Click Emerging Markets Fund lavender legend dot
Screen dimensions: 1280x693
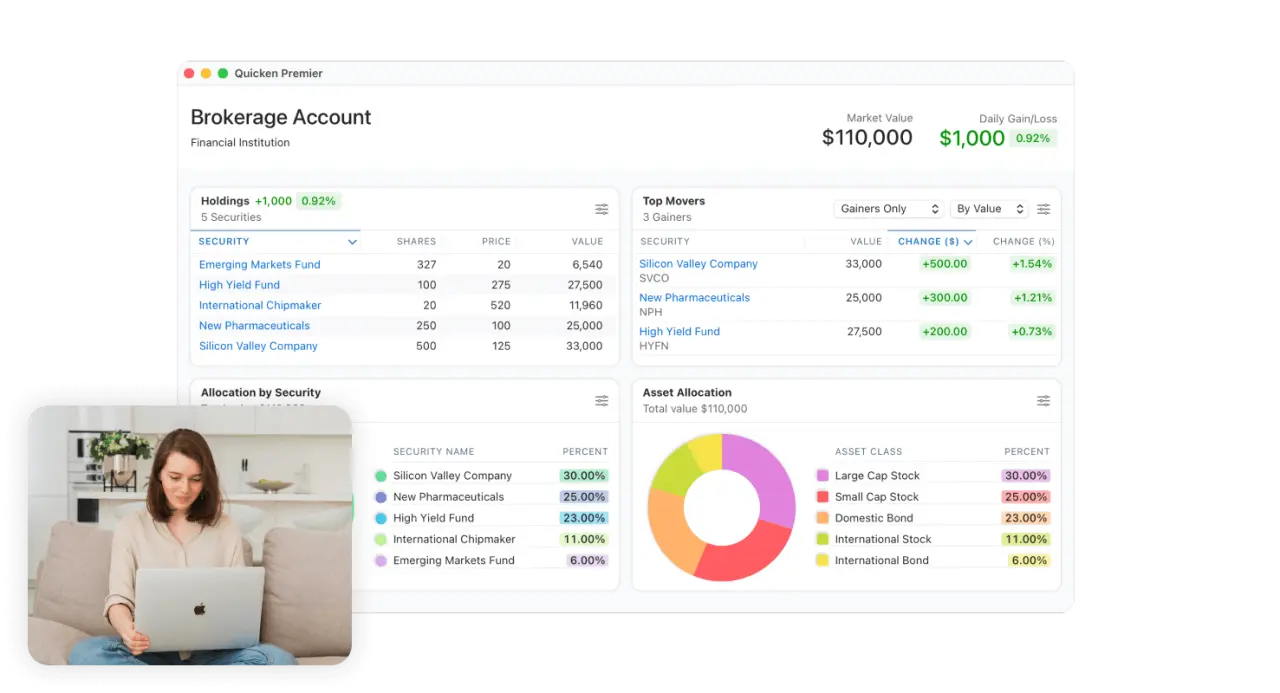[381, 560]
